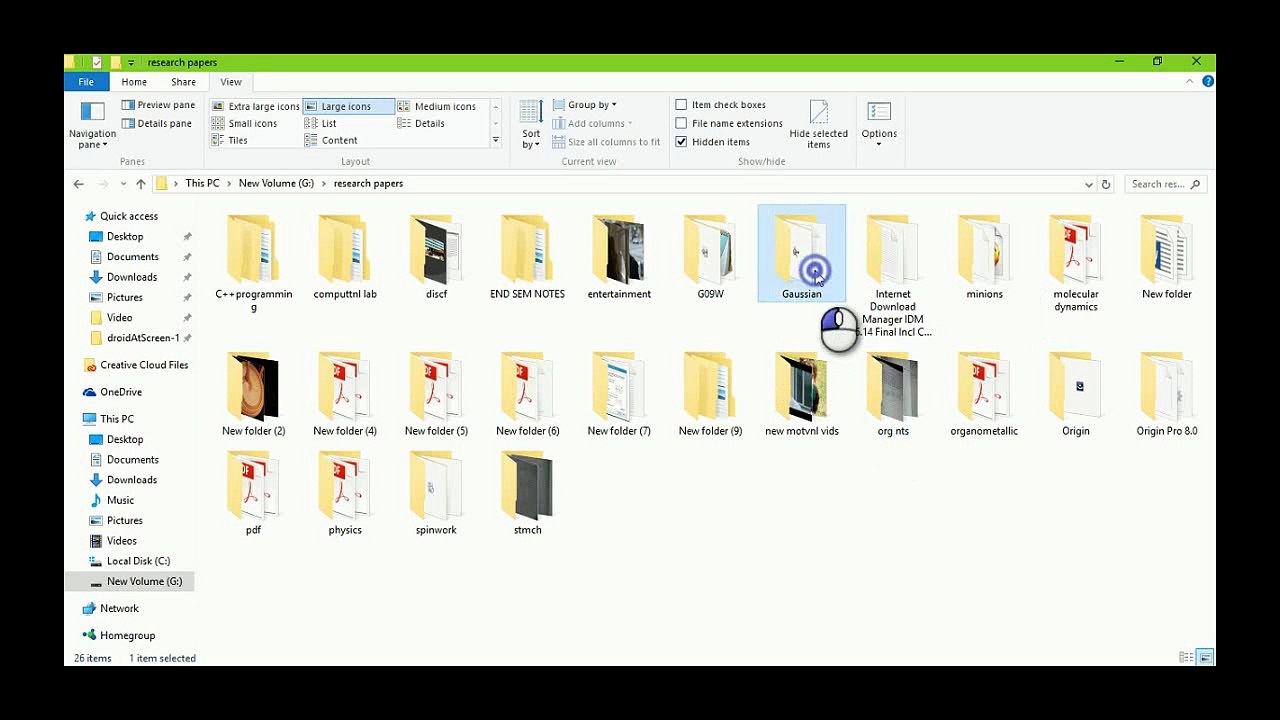
Task: Uncheck Hidden items checkbox
Action: pyautogui.click(x=681, y=142)
